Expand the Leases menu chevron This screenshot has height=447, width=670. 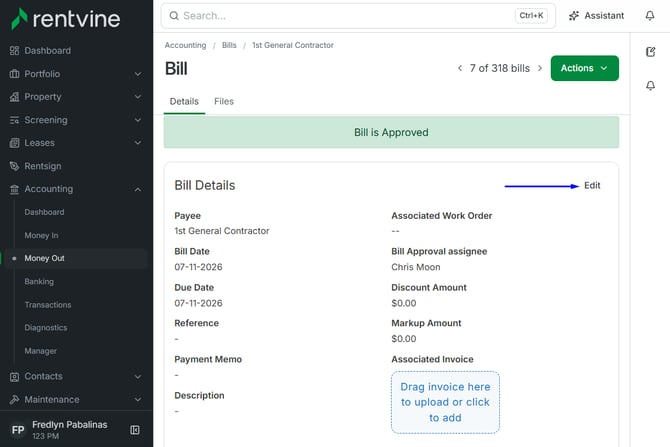(138, 143)
